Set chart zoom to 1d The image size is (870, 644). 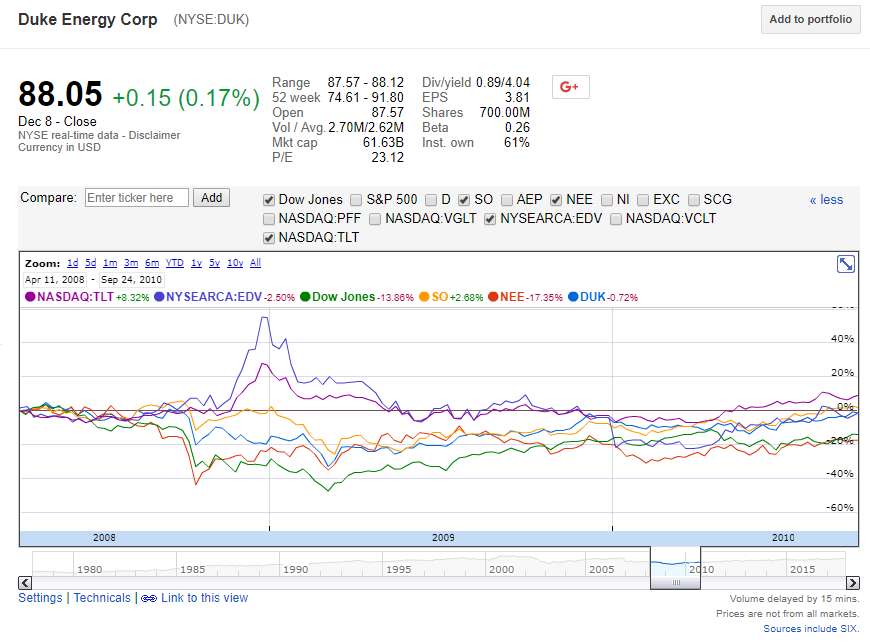pyautogui.click(x=73, y=263)
